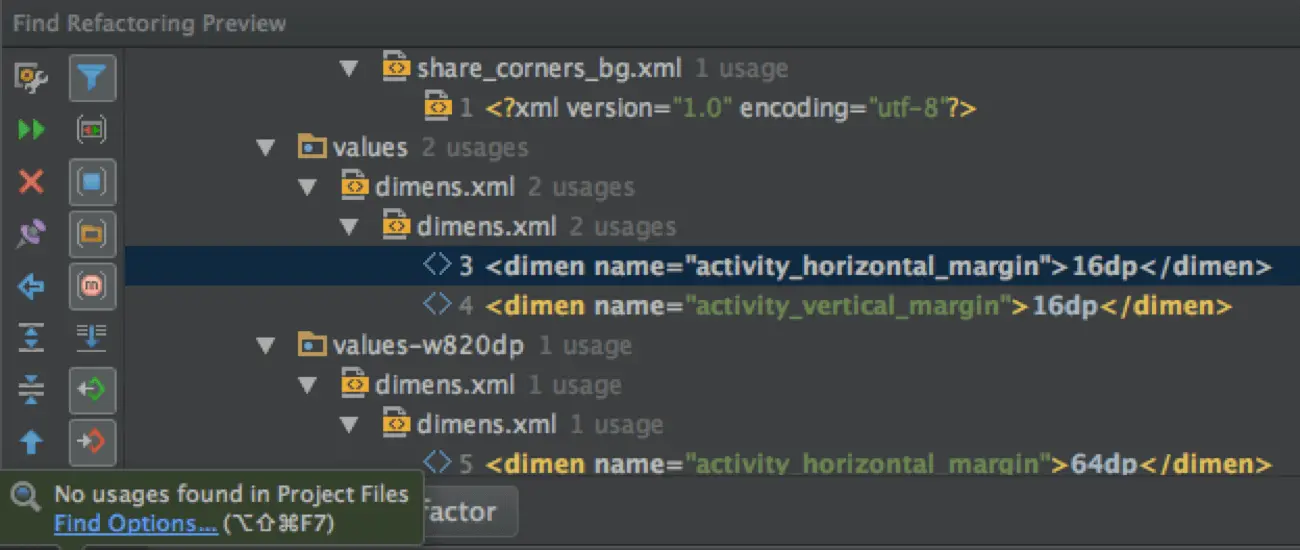Click the autoscroll-to-source down-arrow icon
This screenshot has width=1300, height=550.
tap(92, 338)
